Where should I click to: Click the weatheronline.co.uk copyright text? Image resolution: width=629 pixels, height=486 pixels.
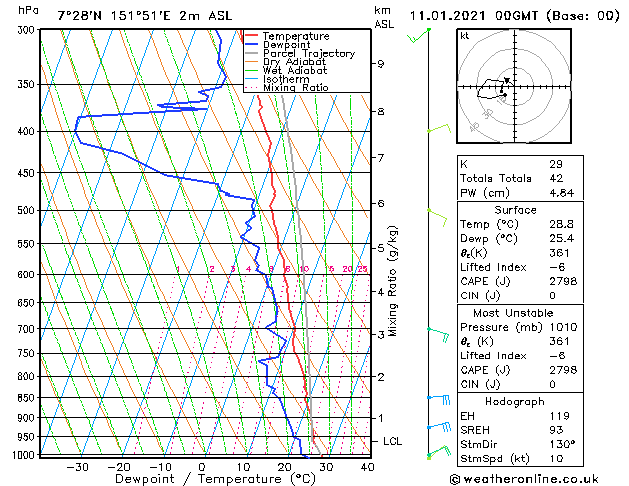pos(524,479)
